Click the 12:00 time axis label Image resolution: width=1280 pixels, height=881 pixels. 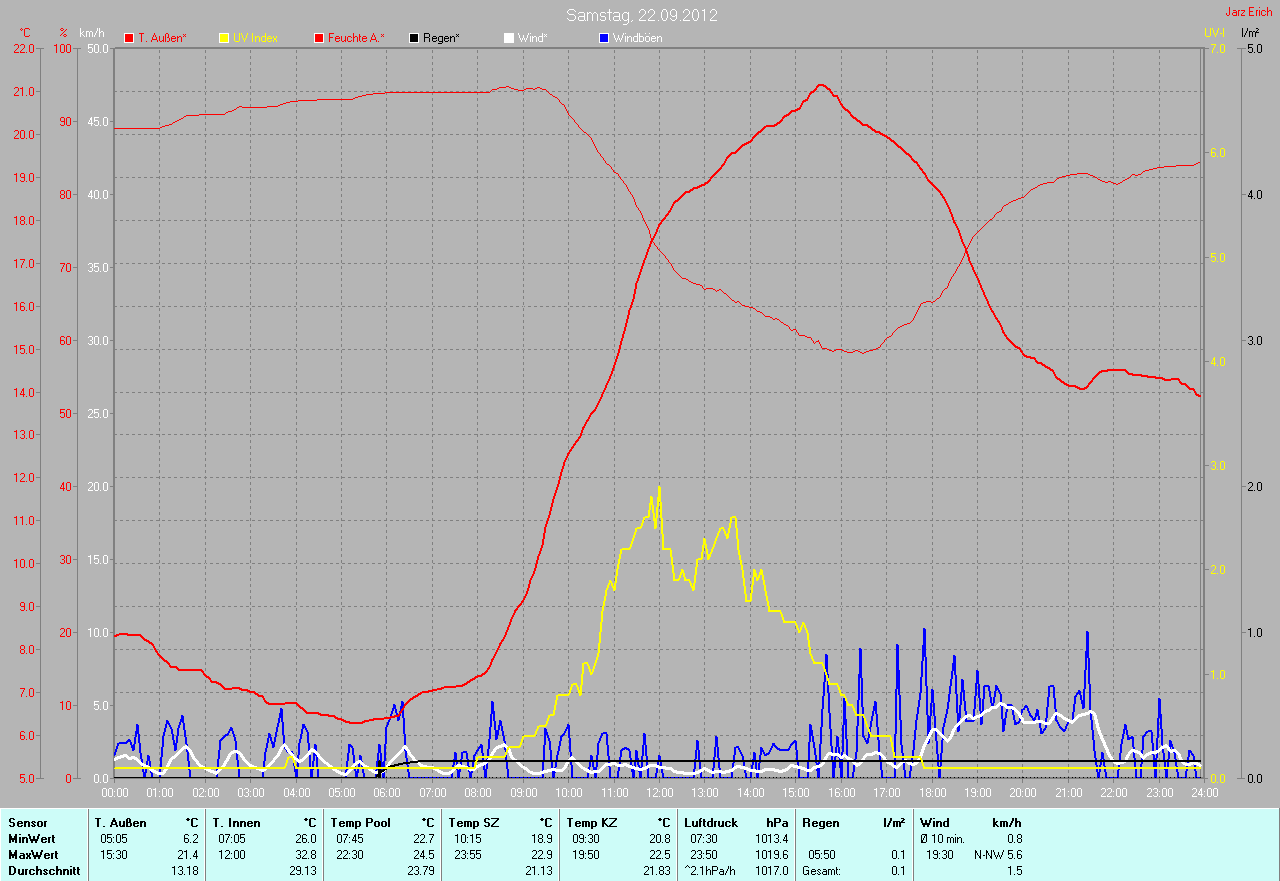[659, 793]
